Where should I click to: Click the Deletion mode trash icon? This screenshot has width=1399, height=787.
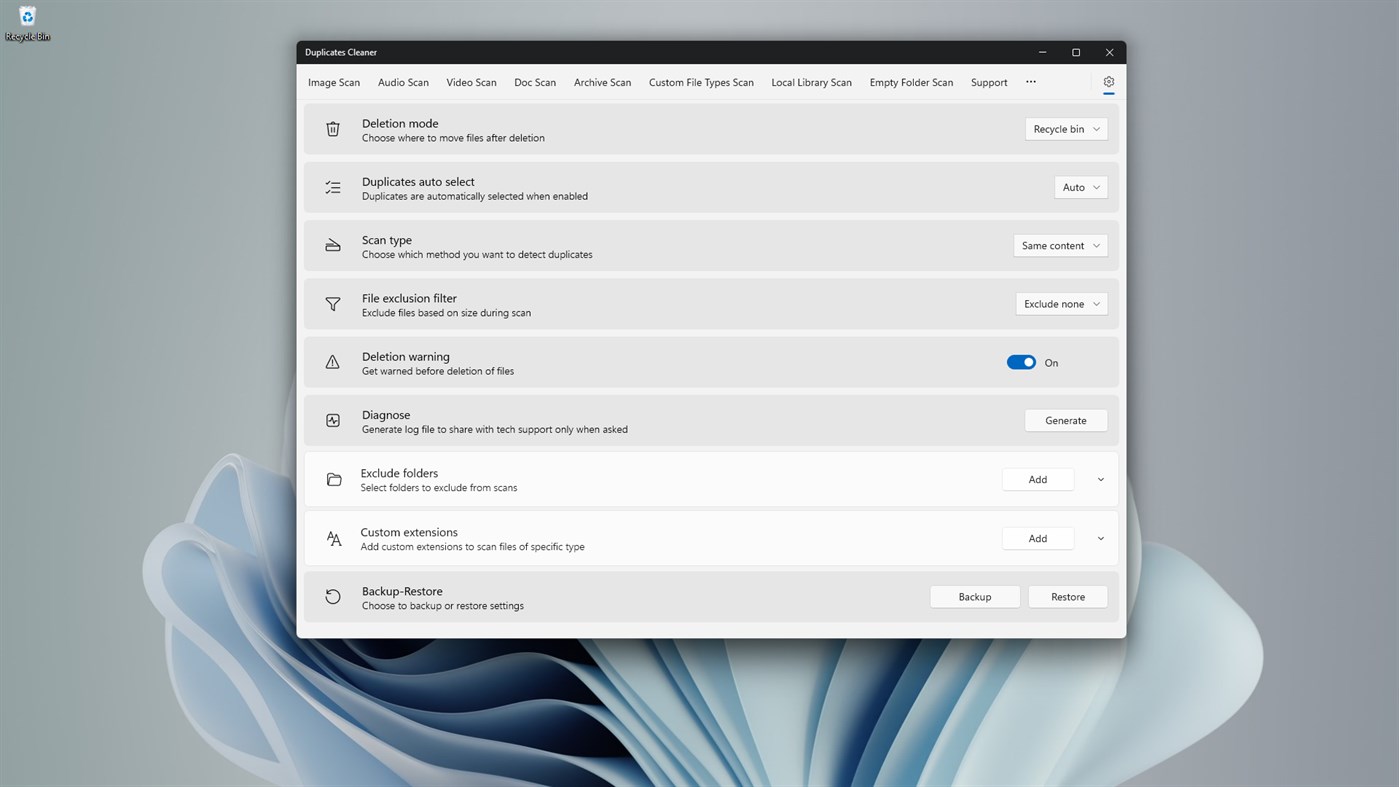point(333,129)
